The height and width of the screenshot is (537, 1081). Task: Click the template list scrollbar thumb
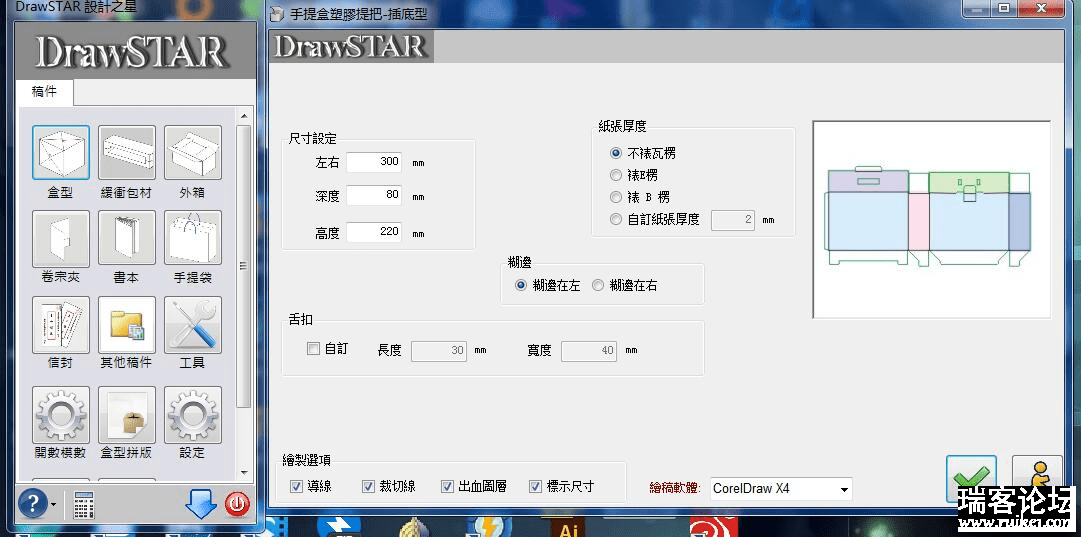point(243,266)
